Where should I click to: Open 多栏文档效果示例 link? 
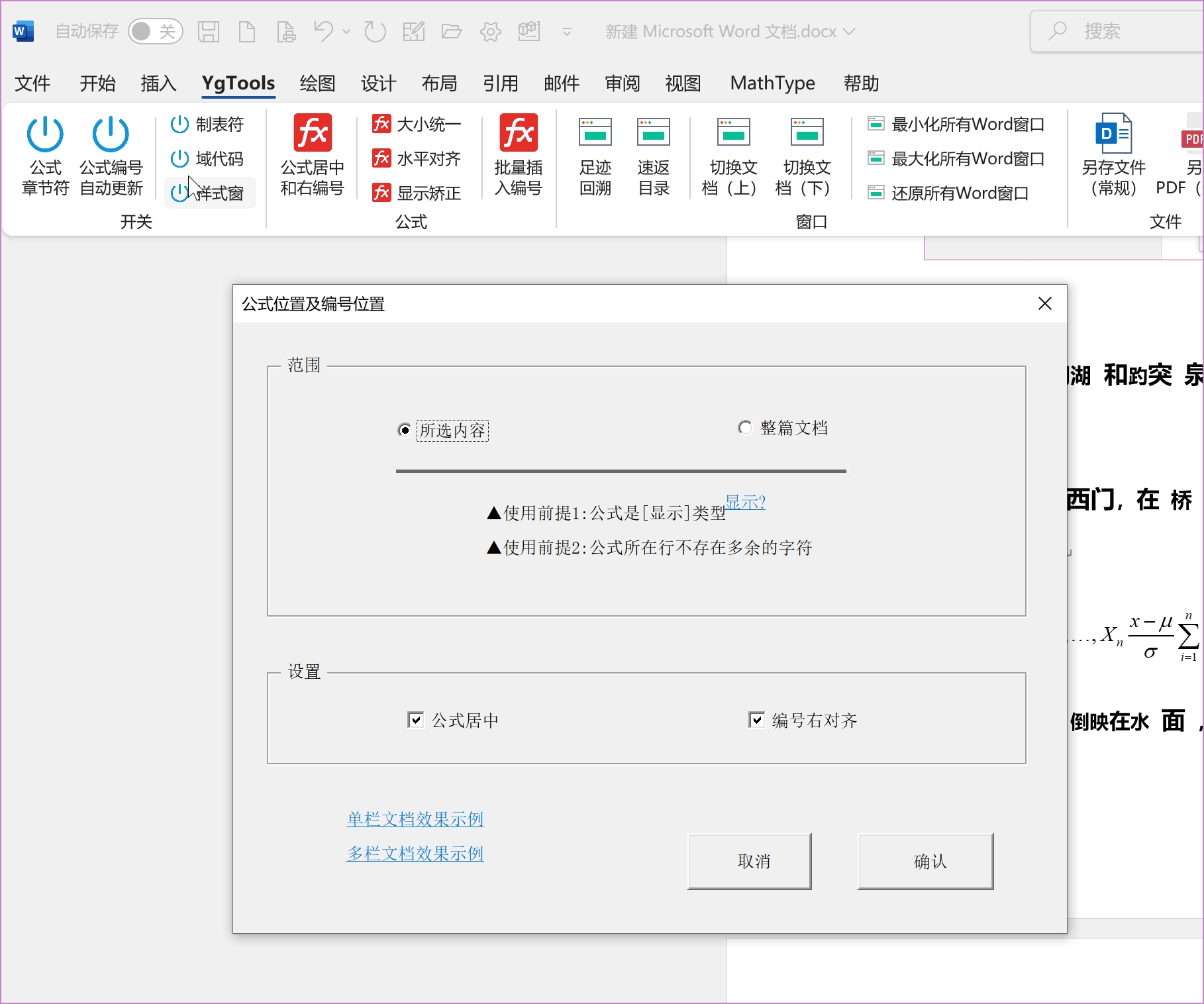click(415, 854)
